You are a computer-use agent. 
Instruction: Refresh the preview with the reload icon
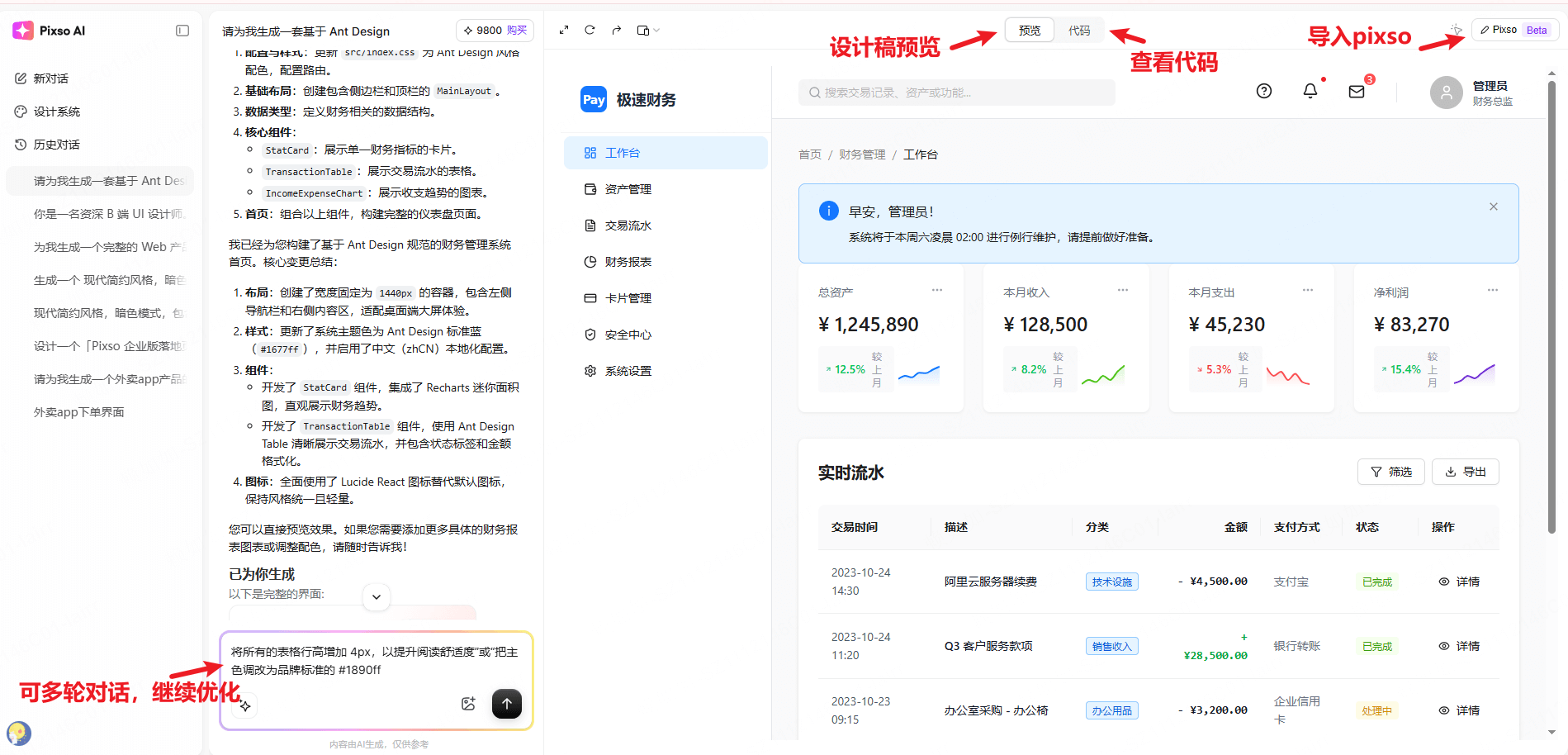click(590, 30)
